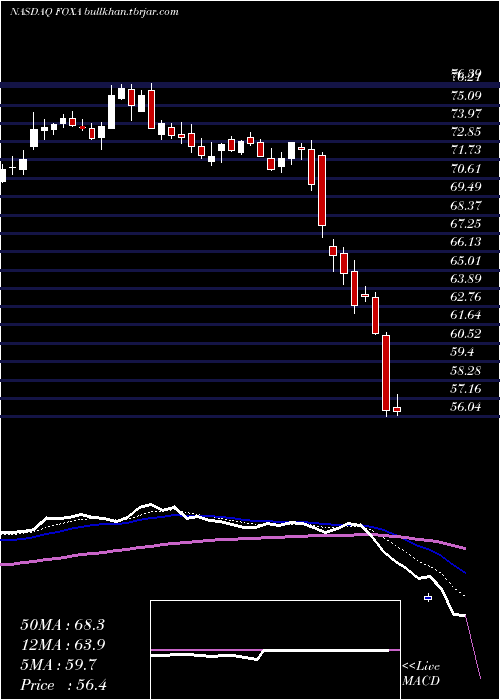The image size is (500, 700).
Task: Click the <<Live MACD label
Action: point(421,674)
